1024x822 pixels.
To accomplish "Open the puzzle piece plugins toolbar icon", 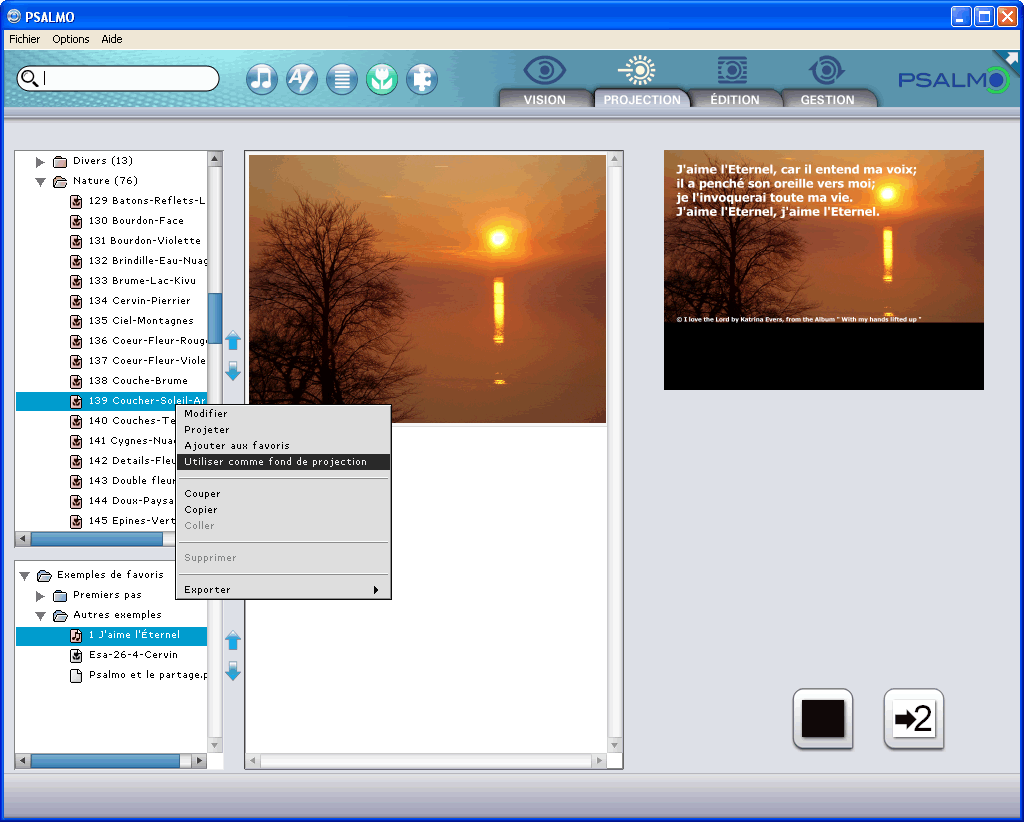I will tap(422, 80).
